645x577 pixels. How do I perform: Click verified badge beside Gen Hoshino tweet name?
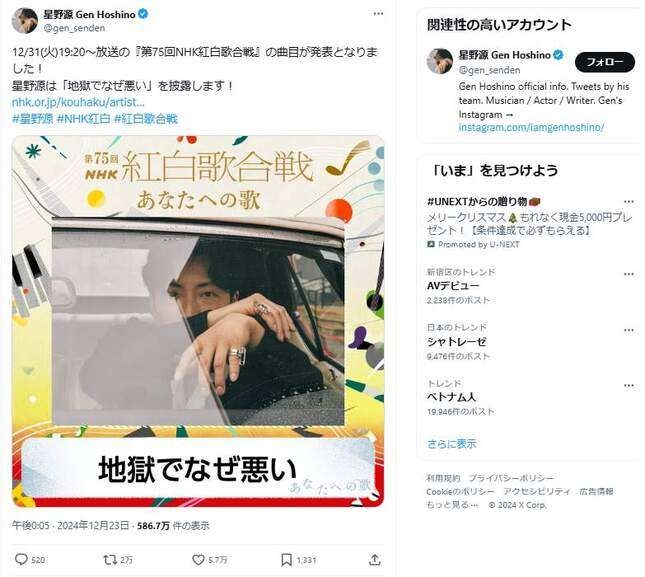tap(143, 14)
